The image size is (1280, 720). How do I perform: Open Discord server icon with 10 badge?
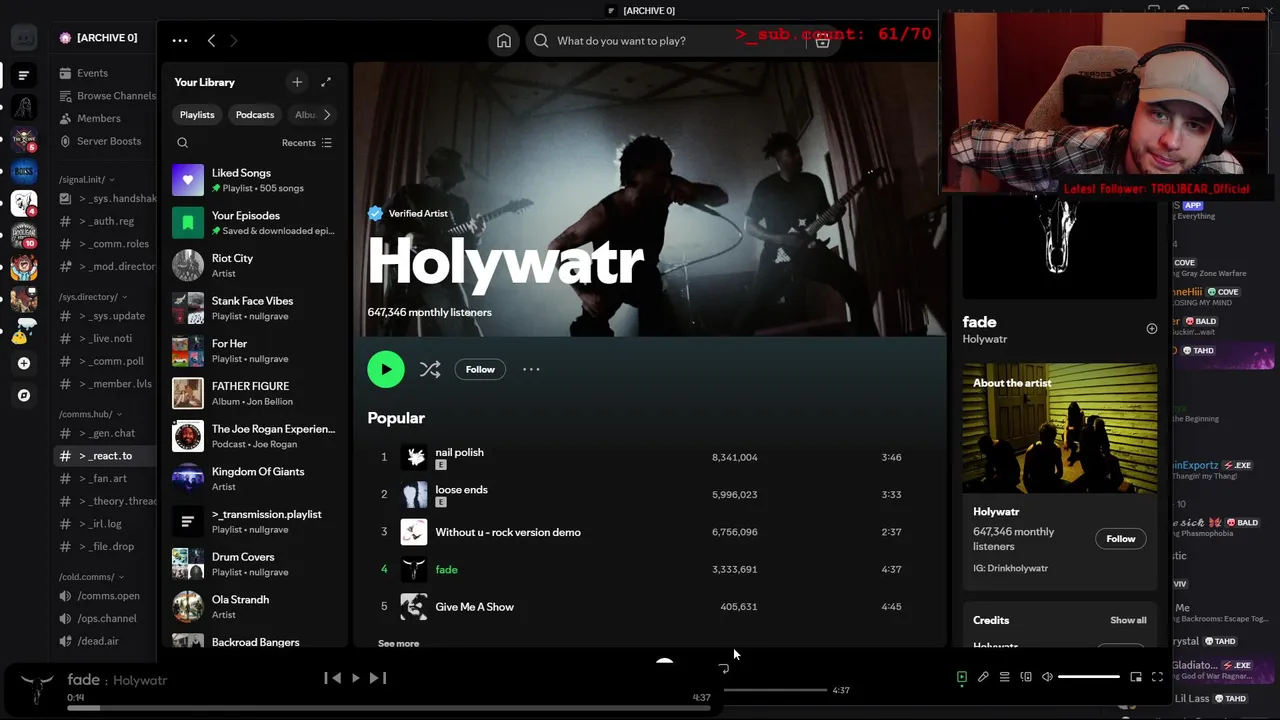pos(24,236)
